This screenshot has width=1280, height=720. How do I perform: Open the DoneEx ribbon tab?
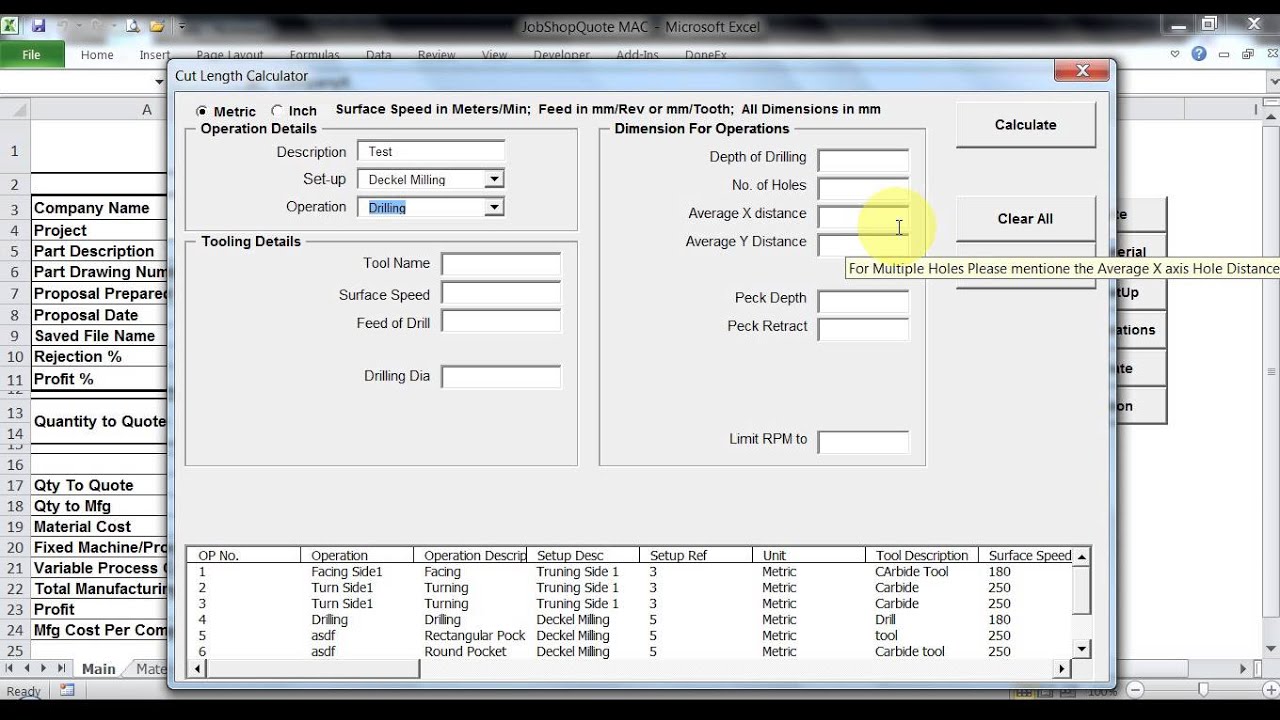point(706,55)
